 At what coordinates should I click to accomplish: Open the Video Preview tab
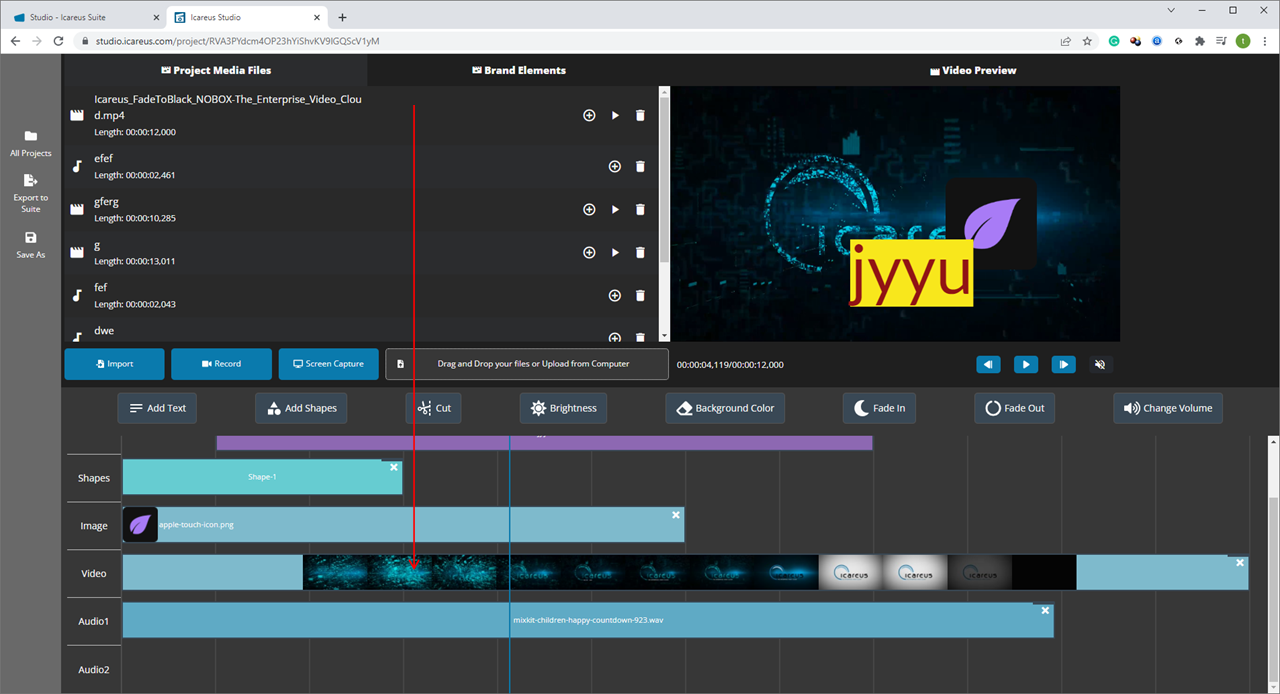pos(972,71)
